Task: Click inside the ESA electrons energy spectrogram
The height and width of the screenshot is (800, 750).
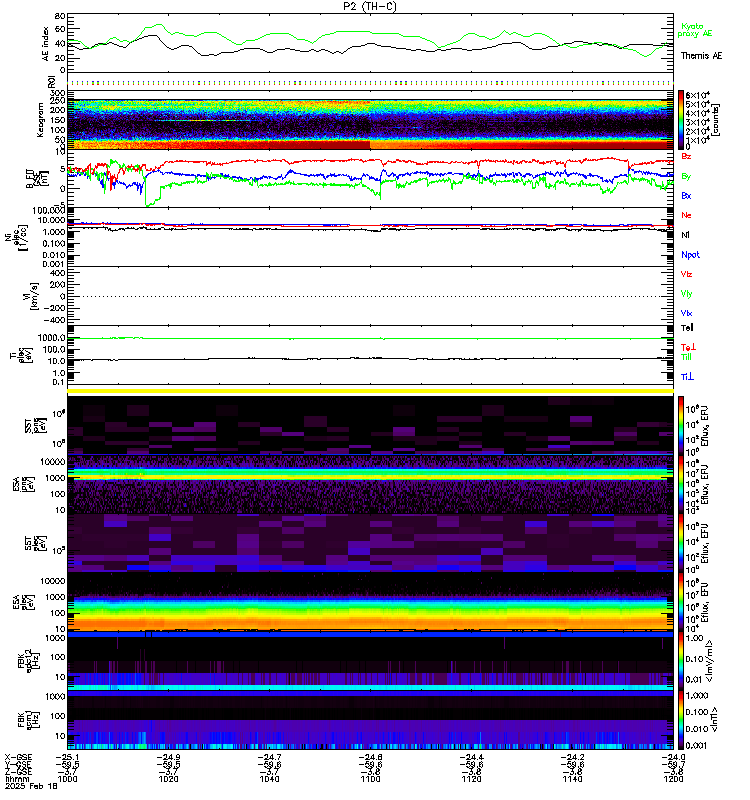Action: (370, 602)
